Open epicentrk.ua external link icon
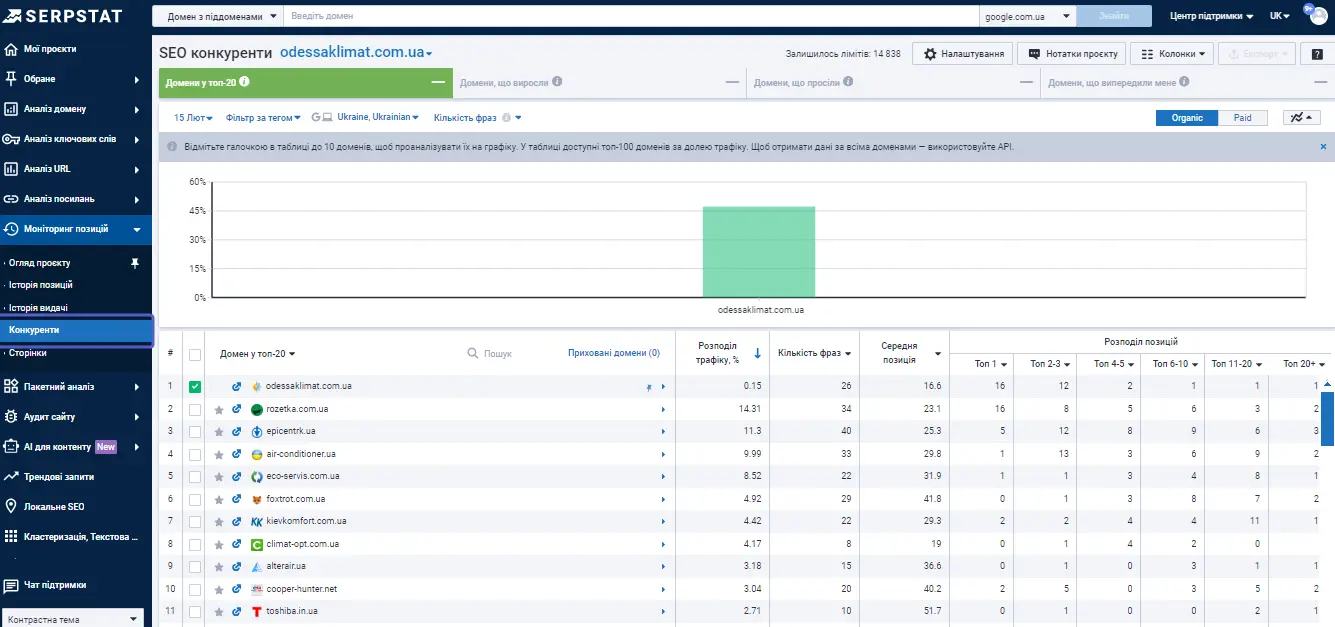1335x627 pixels. [x=237, y=431]
